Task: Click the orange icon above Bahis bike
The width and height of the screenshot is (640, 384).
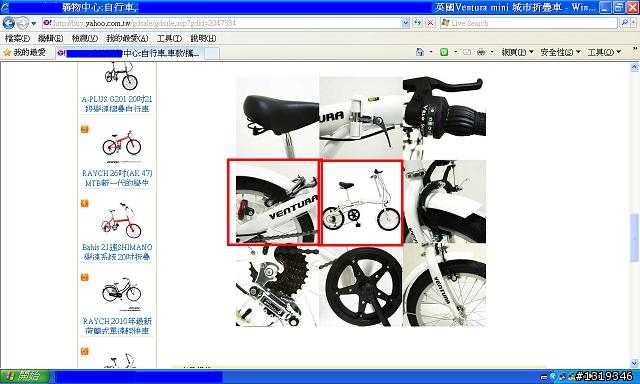Action: [x=84, y=203]
